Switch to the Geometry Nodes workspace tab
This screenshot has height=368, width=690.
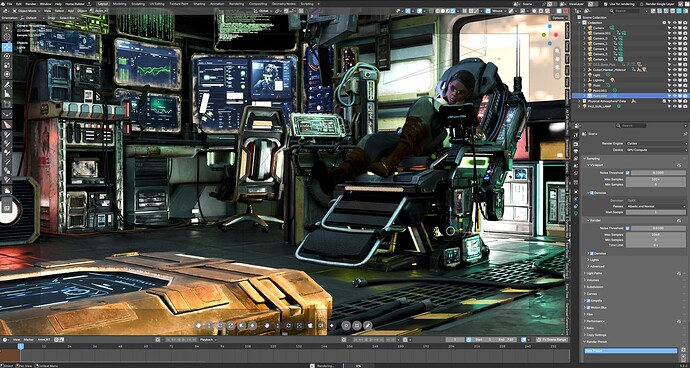coord(284,4)
